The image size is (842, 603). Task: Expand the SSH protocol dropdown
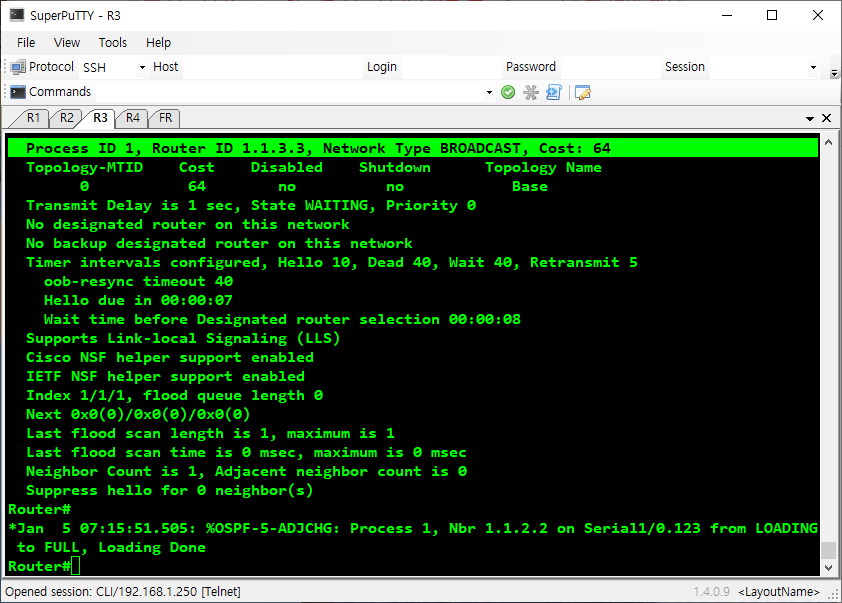pos(142,68)
